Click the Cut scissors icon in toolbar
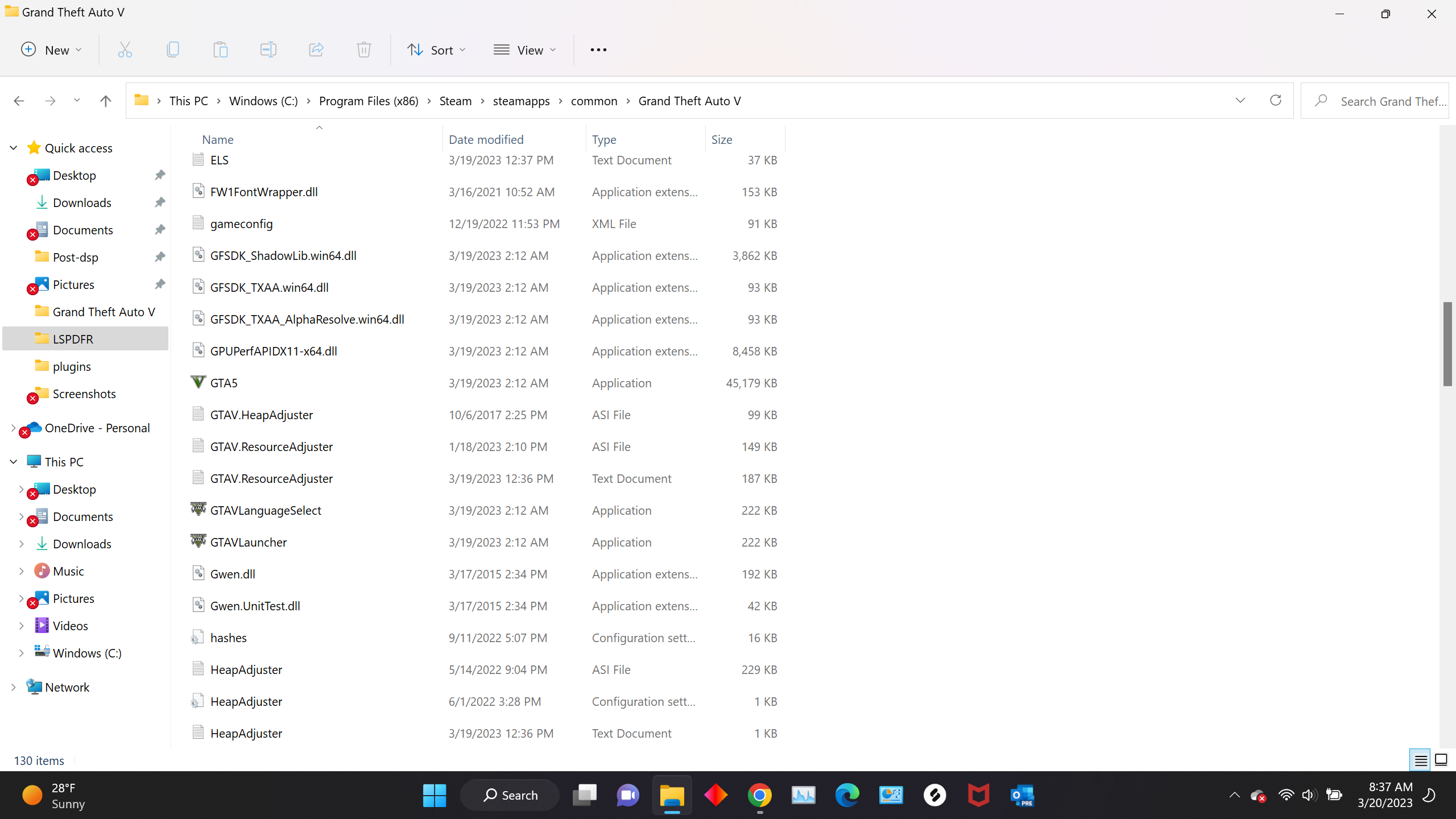This screenshot has height=819, width=1456. (x=125, y=50)
